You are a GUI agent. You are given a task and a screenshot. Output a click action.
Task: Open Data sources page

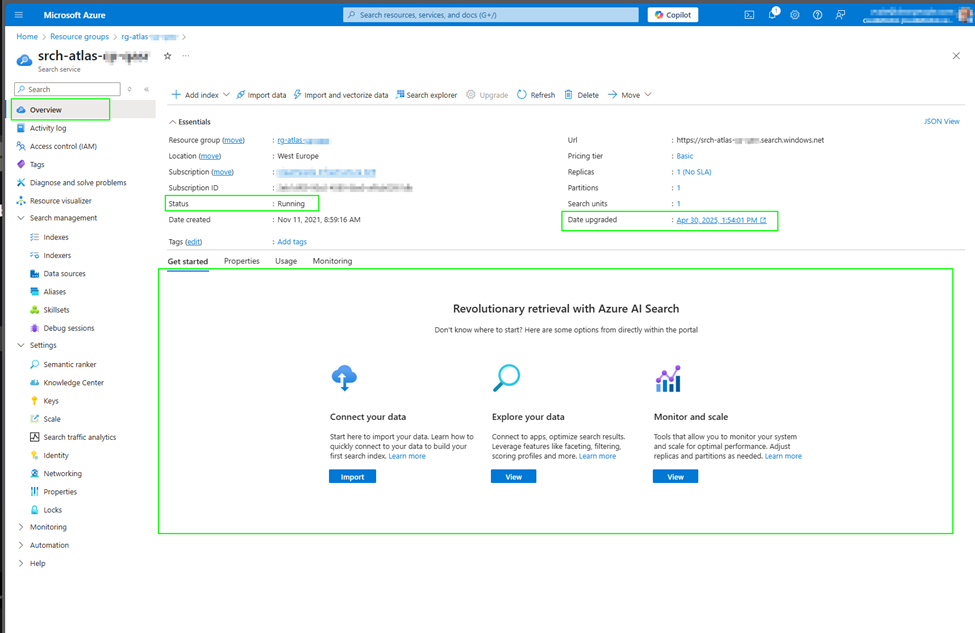[x=64, y=274]
